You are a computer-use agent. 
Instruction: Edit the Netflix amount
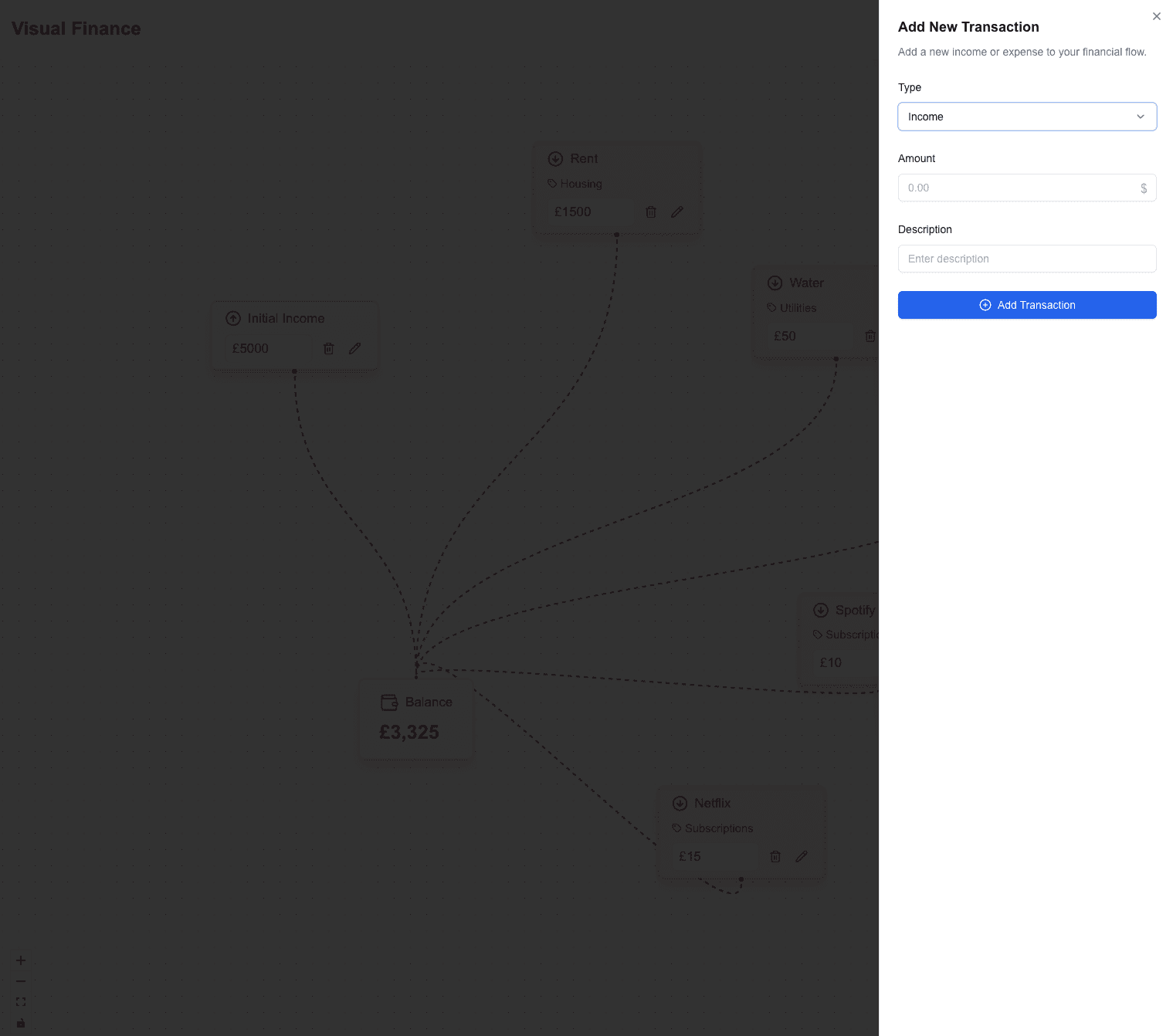[x=801, y=856]
